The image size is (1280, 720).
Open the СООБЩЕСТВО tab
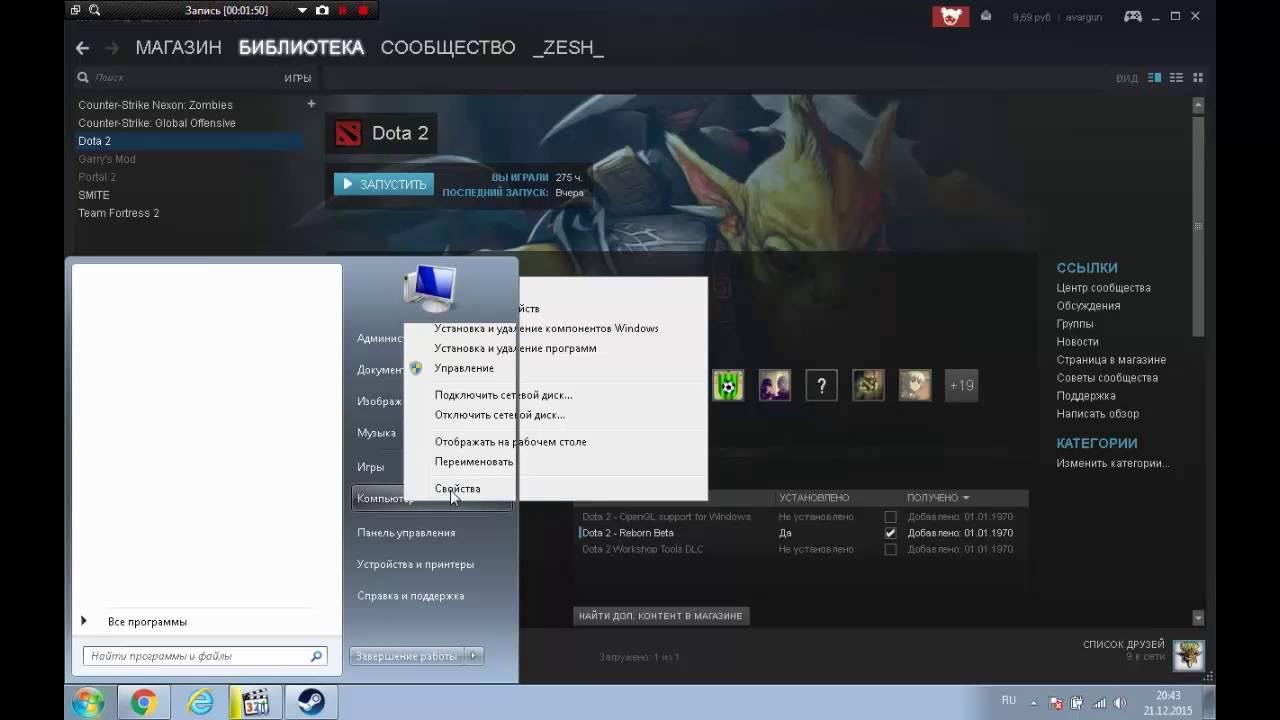[x=448, y=48]
